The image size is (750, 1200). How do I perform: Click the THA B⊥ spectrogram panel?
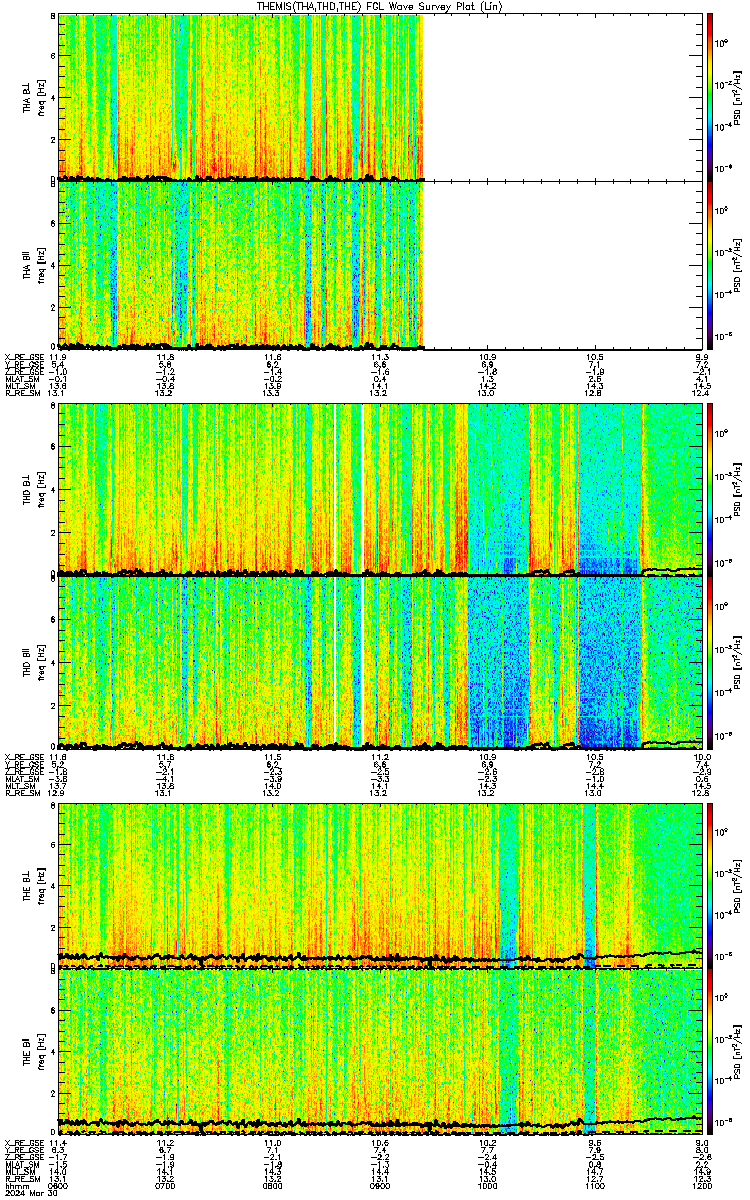pyautogui.click(x=379, y=98)
